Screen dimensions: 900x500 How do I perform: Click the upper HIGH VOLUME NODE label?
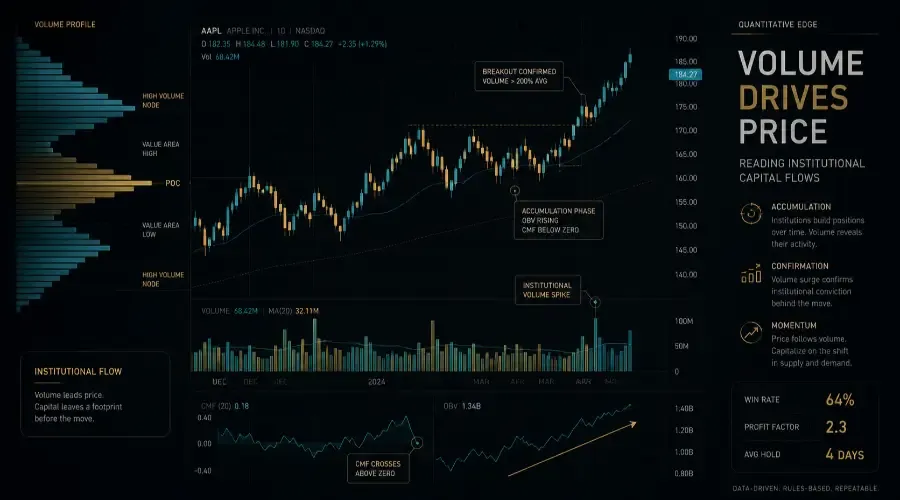(x=163, y=100)
